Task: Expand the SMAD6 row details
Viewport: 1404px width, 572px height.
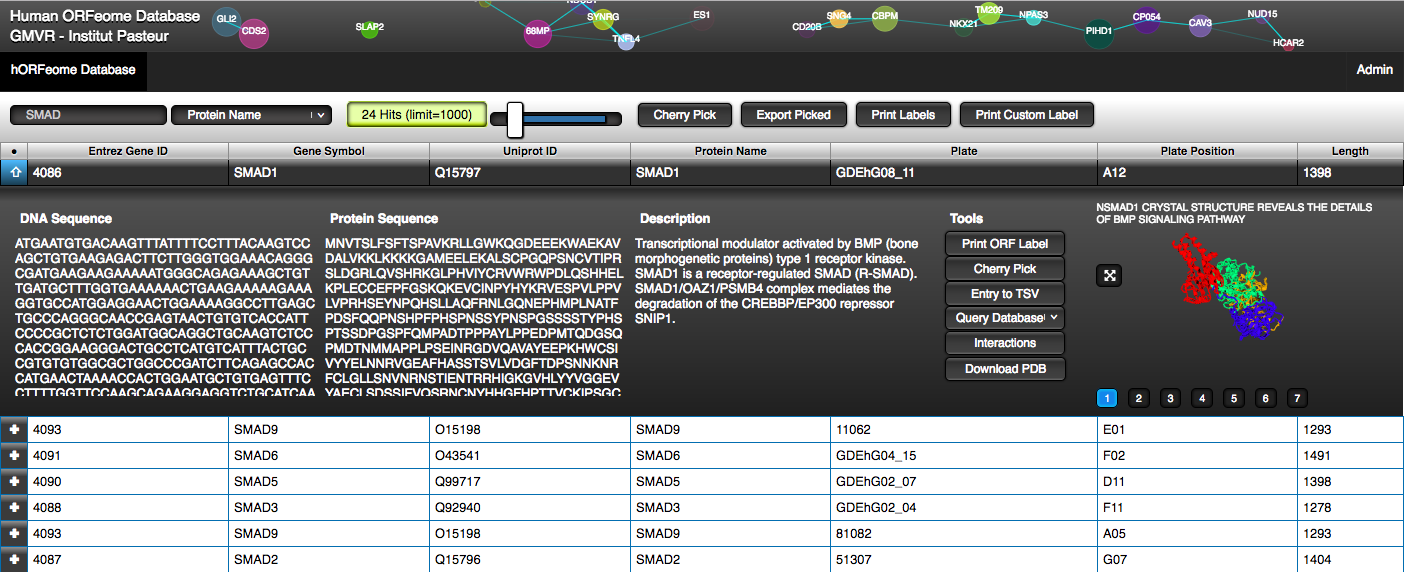Action: [x=14, y=455]
